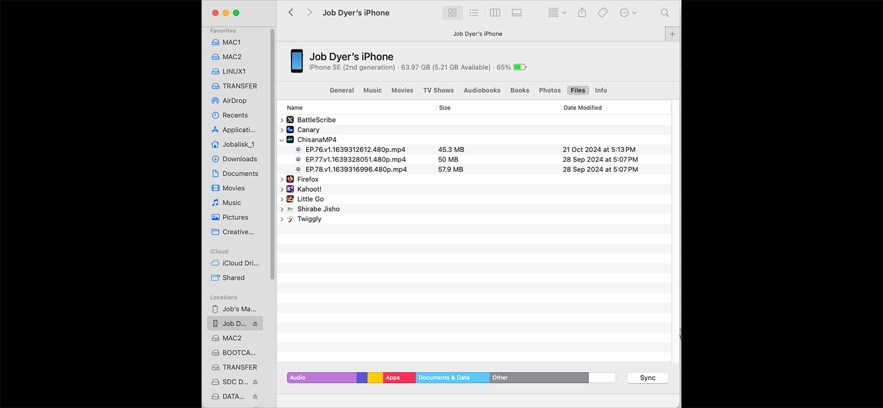Select the Files tab

point(578,90)
